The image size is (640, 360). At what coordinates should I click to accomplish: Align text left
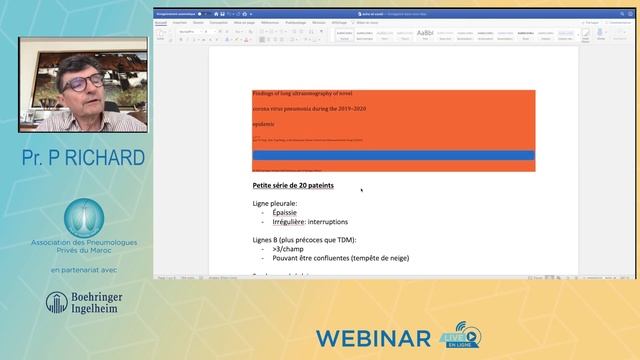(x=262, y=40)
